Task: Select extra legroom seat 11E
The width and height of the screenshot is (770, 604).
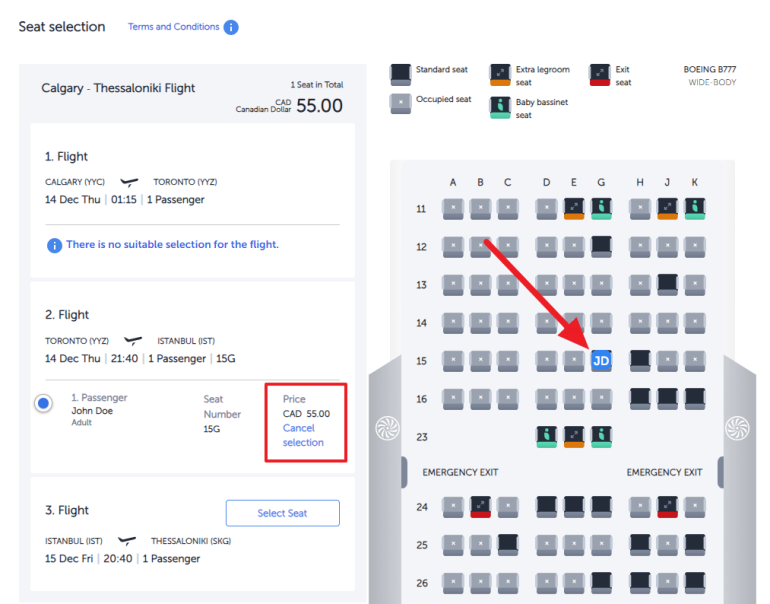Action: 574,208
